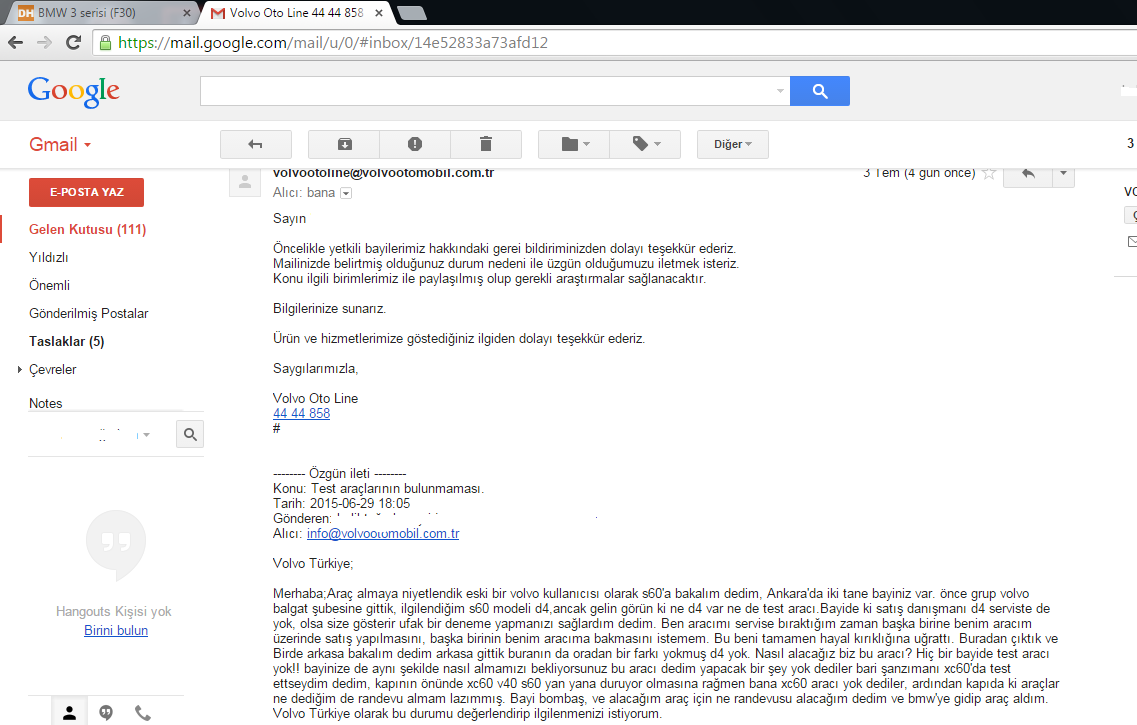
Task: Reply using the arrow icon beside date
Action: tap(1028, 174)
